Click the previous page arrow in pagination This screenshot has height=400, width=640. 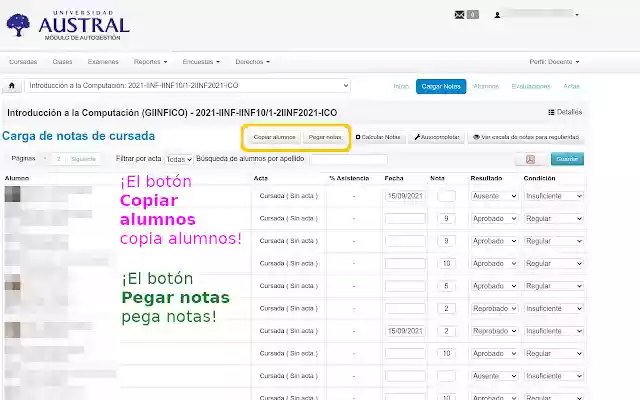pos(45,159)
